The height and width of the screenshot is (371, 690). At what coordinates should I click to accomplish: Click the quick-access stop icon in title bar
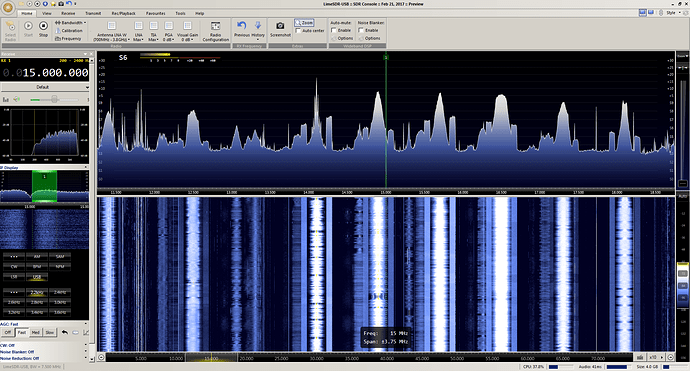[37, 4]
